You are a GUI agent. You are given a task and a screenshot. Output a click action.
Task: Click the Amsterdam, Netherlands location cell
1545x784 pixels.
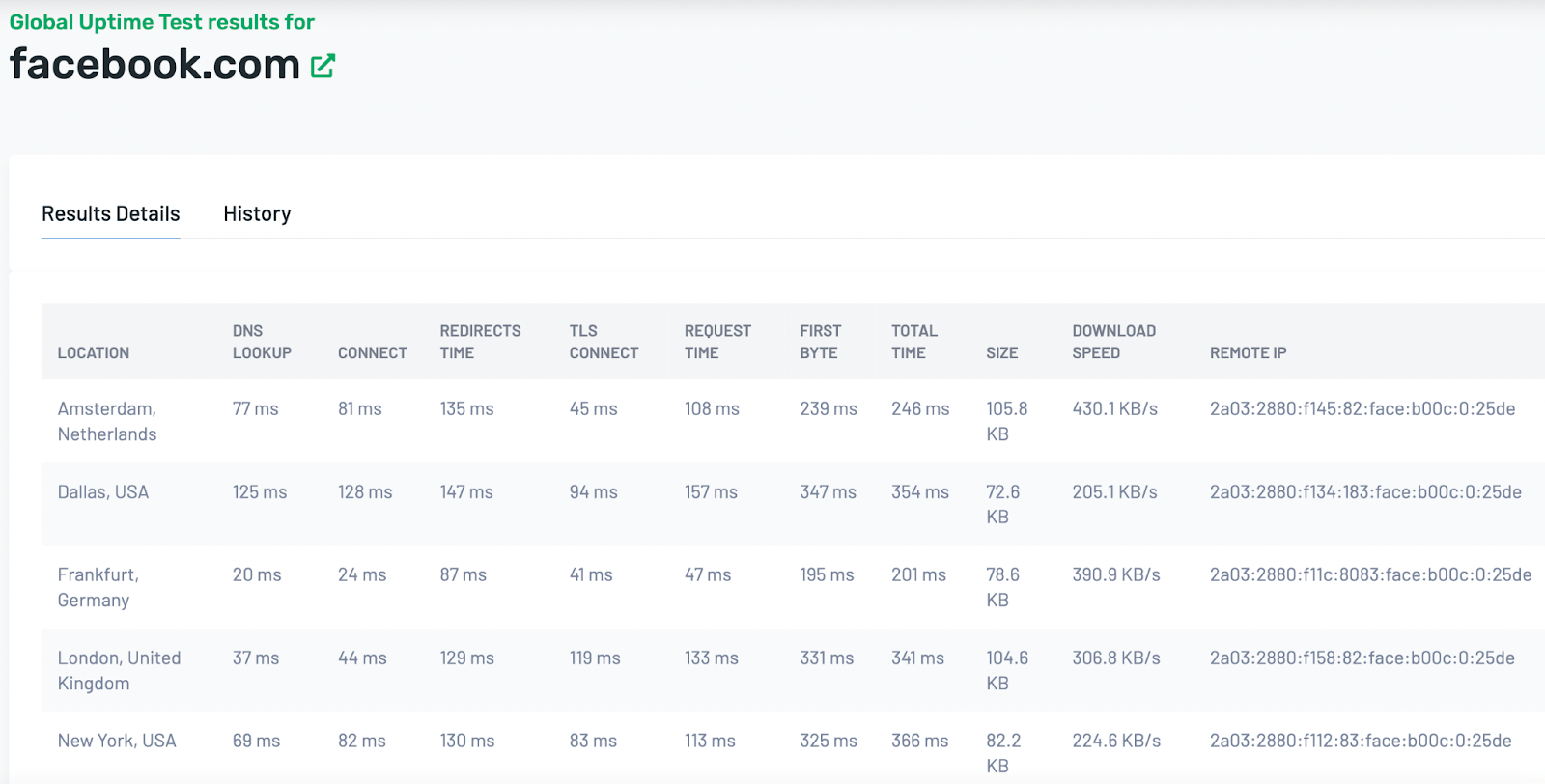(107, 422)
